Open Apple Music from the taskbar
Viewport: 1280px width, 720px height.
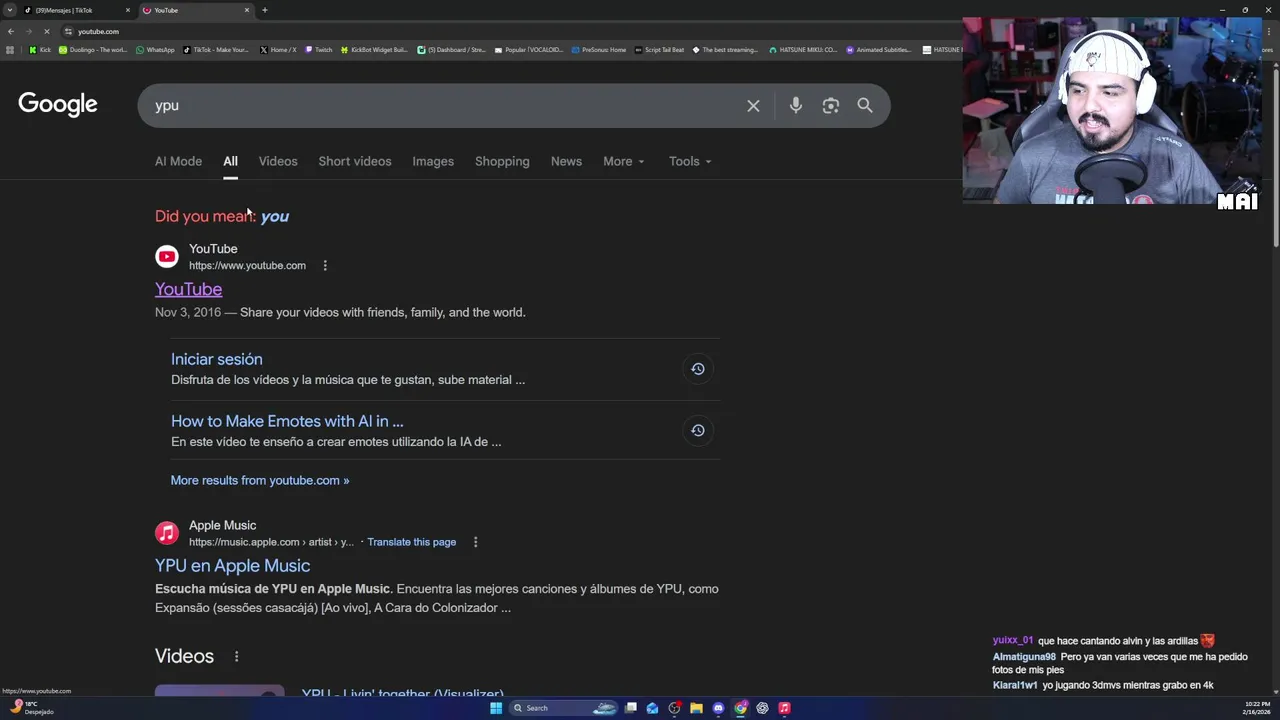click(x=785, y=708)
